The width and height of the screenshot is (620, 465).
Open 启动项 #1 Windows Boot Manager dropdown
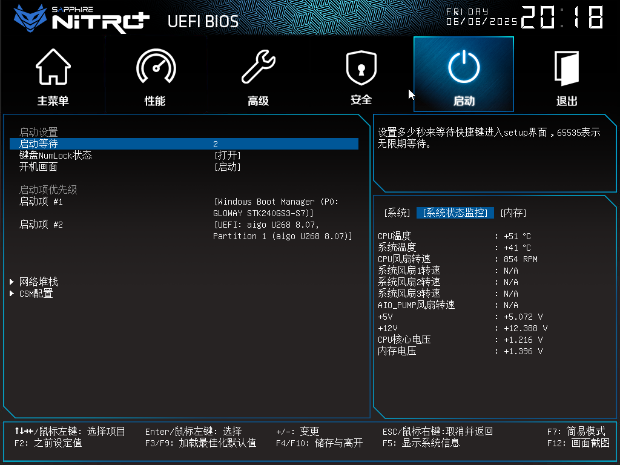276,207
